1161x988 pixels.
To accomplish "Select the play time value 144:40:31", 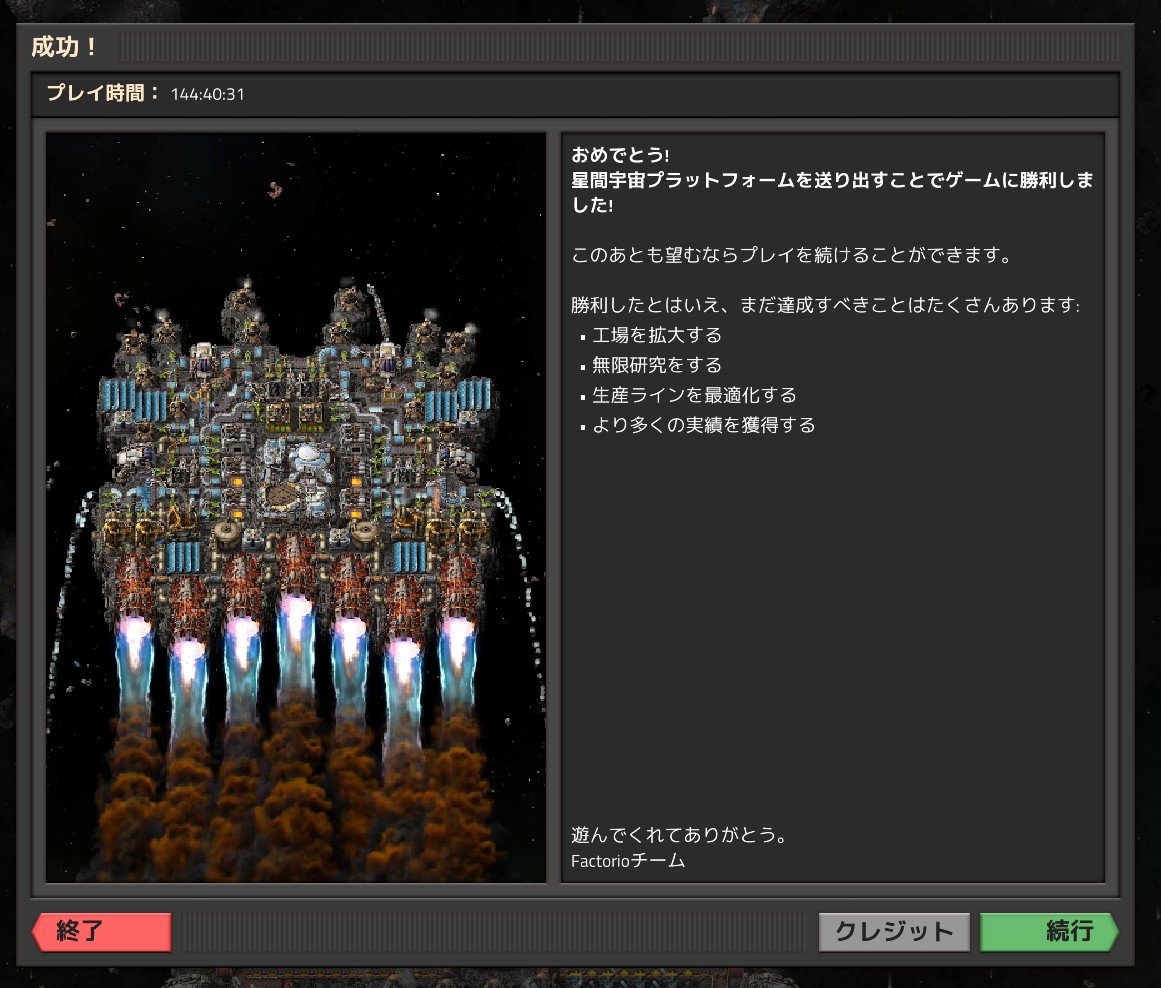I will click(207, 94).
